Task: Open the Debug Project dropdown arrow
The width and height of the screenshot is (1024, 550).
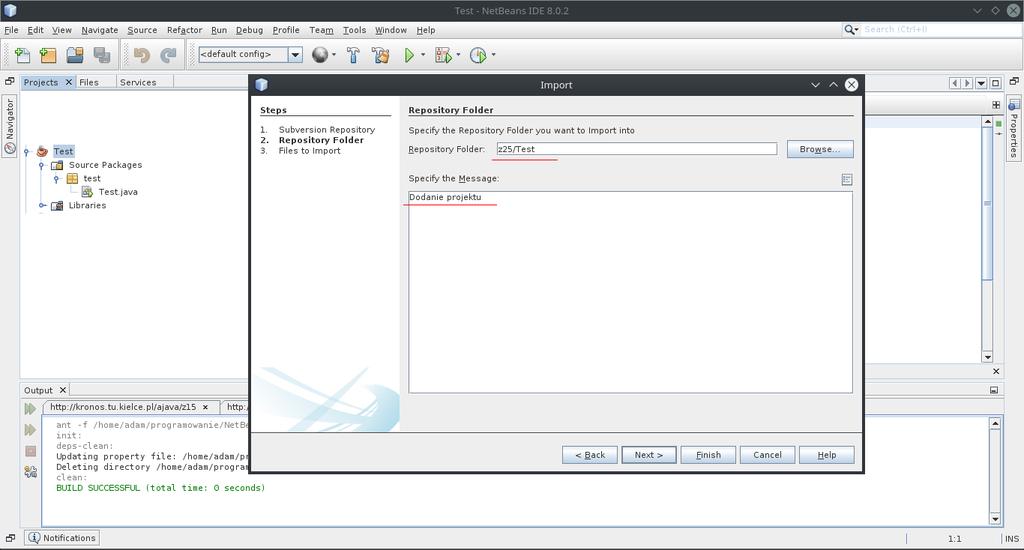Action: (458, 55)
